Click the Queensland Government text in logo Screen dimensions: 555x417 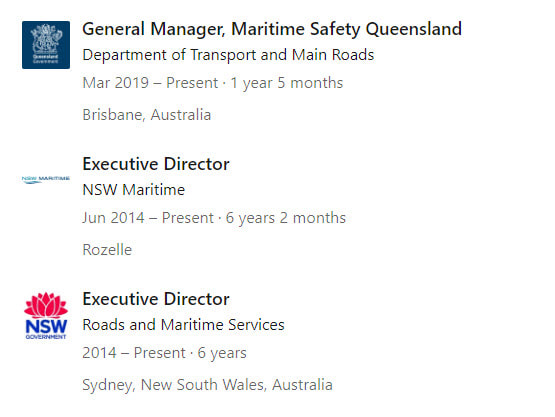[46, 59]
